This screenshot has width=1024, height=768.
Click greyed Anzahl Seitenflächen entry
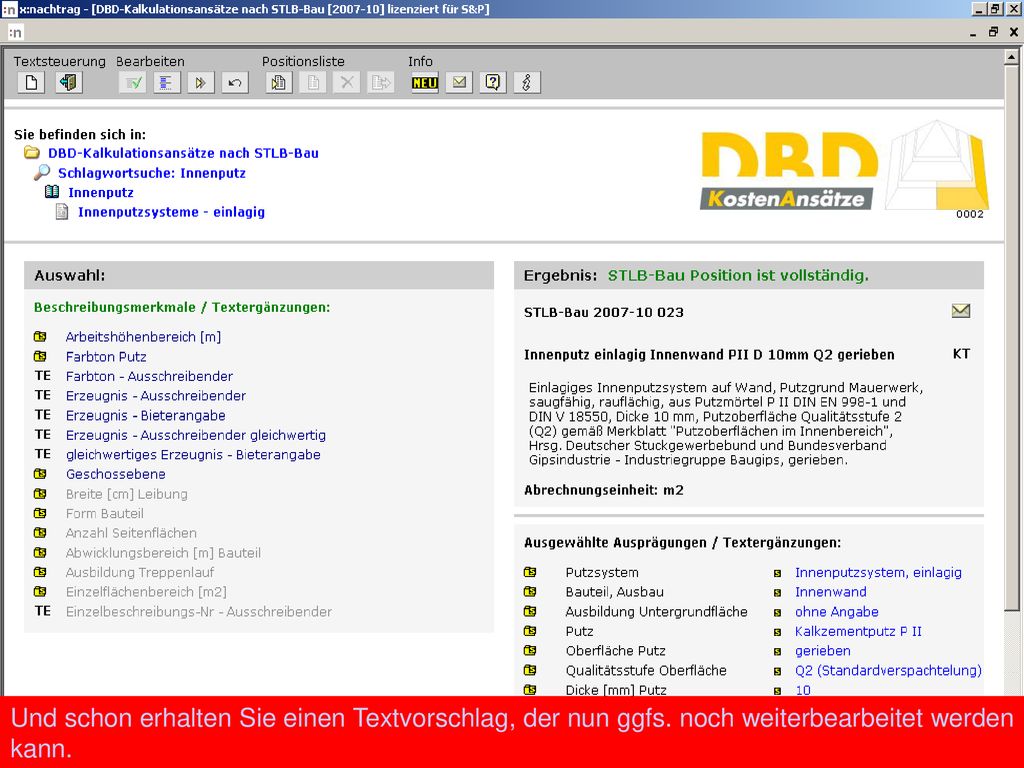click(131, 533)
